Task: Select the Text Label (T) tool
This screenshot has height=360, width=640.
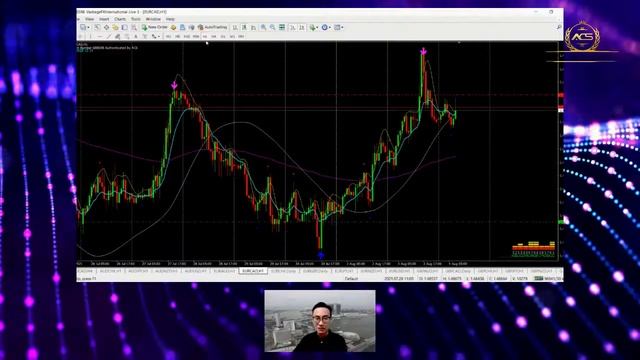Action: tap(144, 36)
